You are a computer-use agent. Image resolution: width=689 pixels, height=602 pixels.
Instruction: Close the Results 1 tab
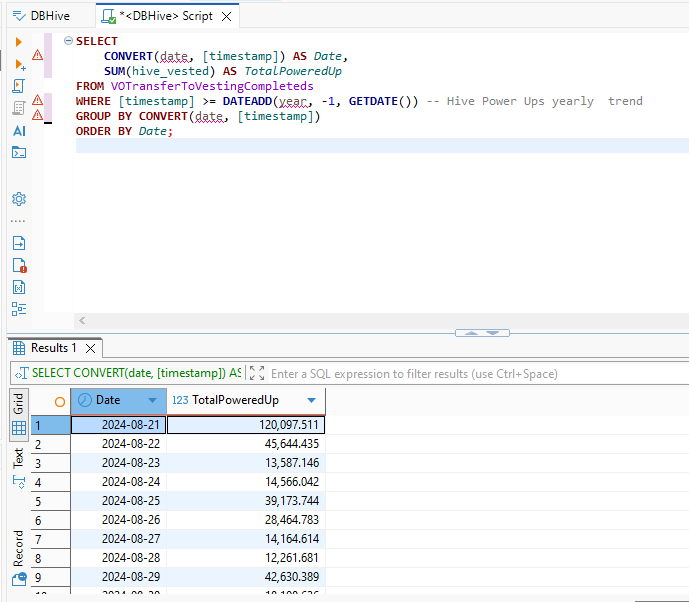[91, 348]
